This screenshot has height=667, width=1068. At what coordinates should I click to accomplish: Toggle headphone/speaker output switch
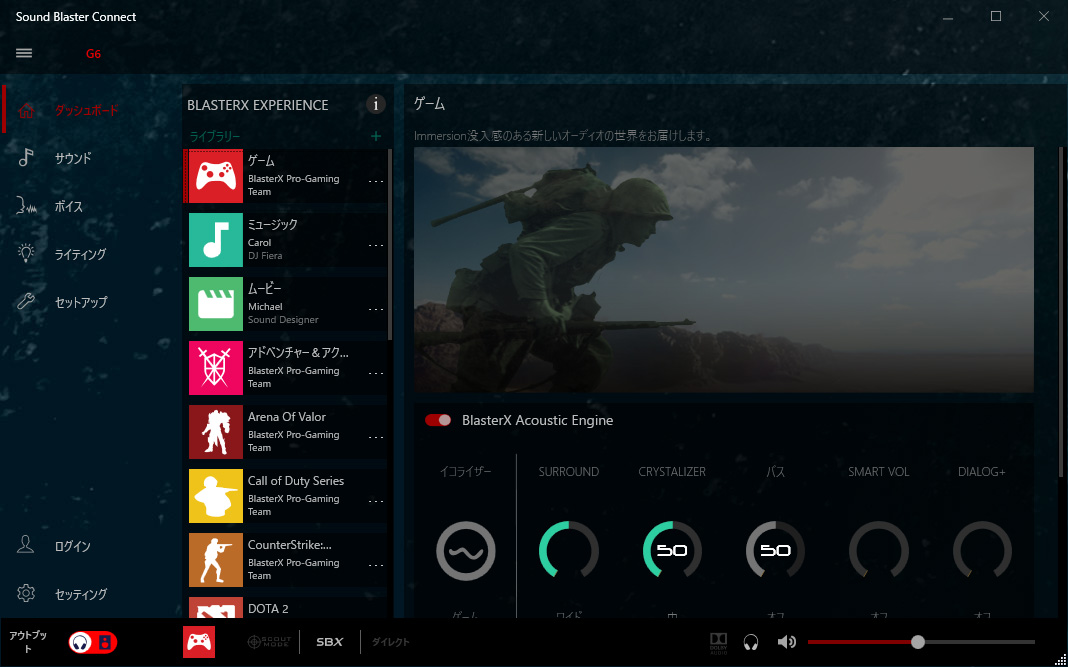(x=93, y=642)
